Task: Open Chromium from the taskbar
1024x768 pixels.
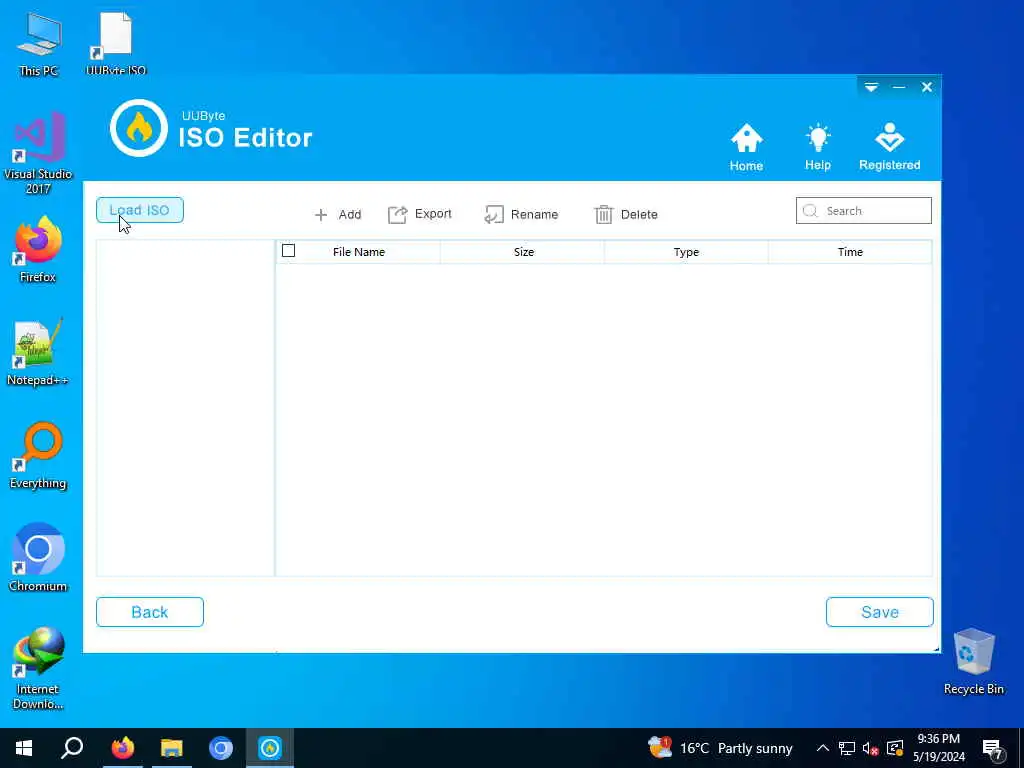Action: [x=221, y=748]
